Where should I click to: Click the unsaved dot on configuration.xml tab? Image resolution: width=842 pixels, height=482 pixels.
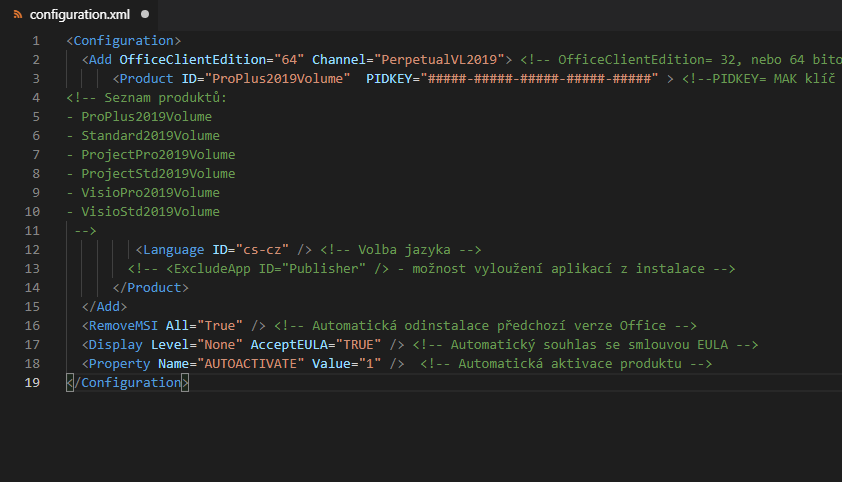click(145, 15)
